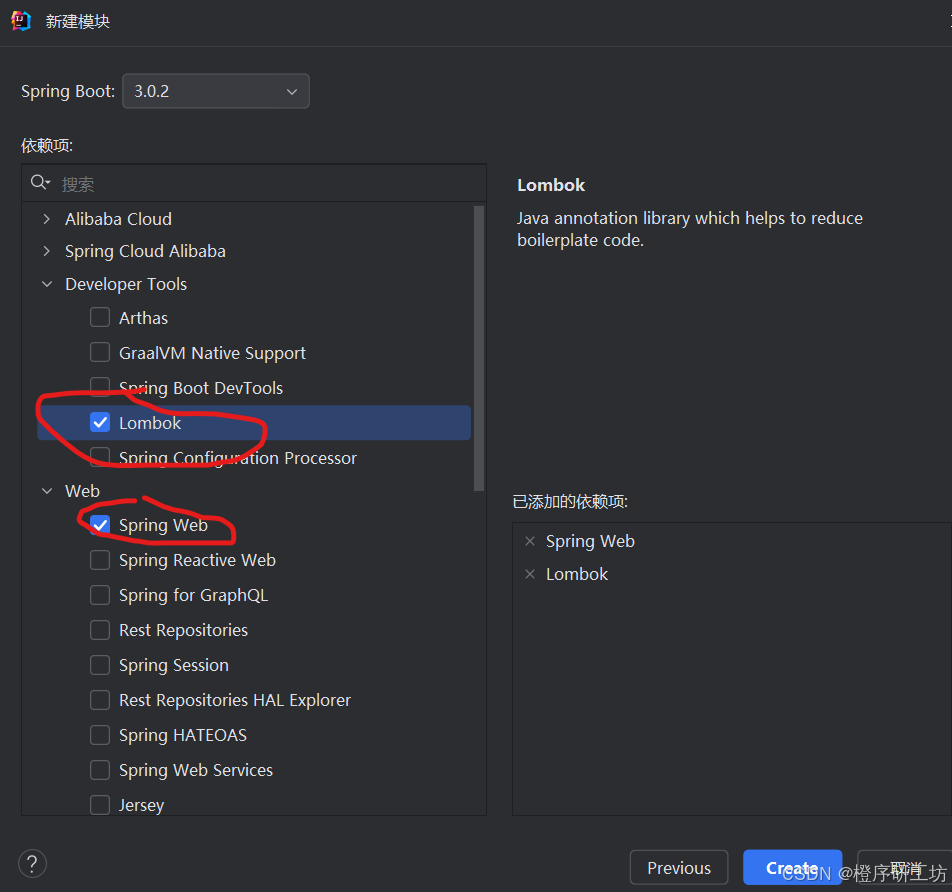Screen dimensions: 952x892
Task: Enable Spring for GraphQL checkbox
Action: tap(100, 595)
